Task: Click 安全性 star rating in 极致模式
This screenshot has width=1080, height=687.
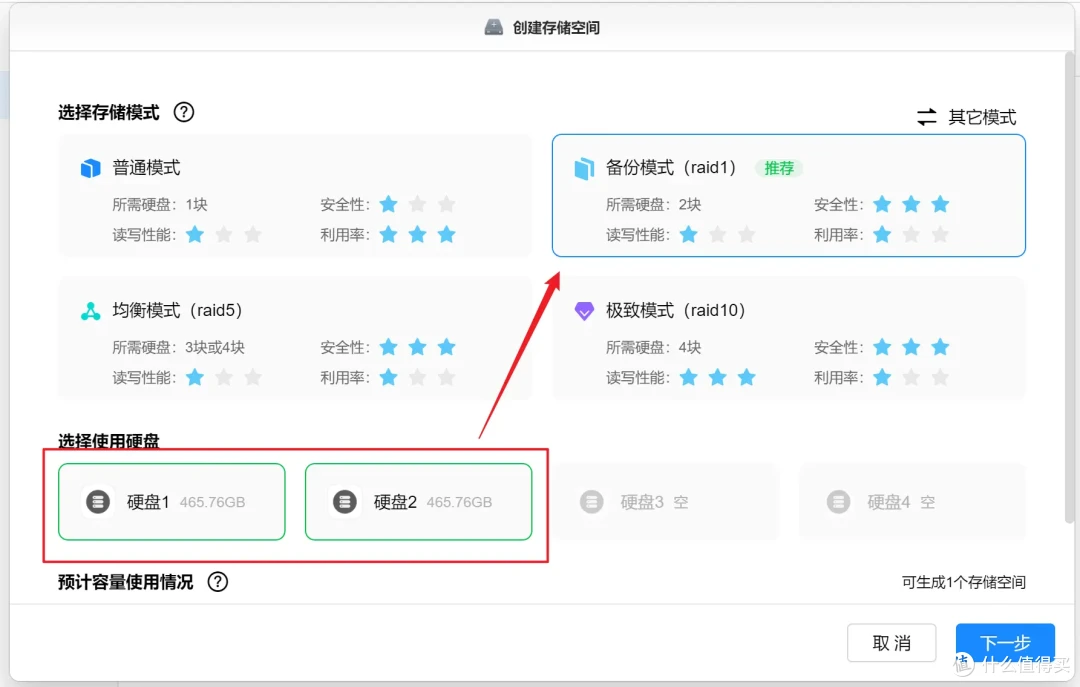Action: point(911,347)
